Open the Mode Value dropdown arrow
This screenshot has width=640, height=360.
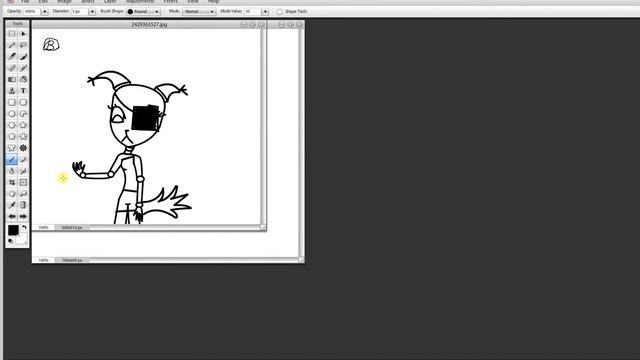point(265,12)
